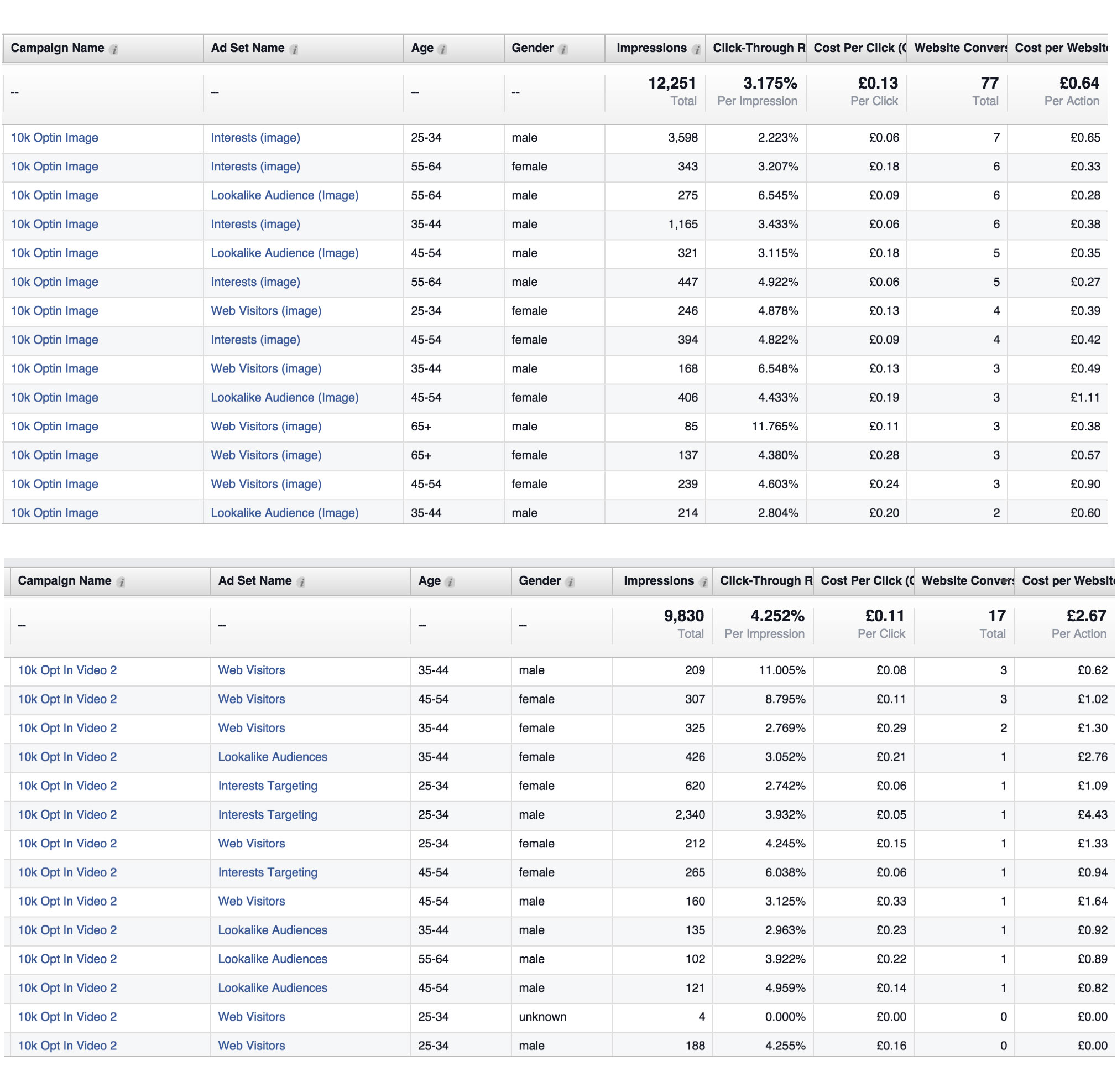Viewport: 1117px width, 1092px height.
Task: Open Interests Targeting ad set with 2,340 impressions
Action: [267, 814]
